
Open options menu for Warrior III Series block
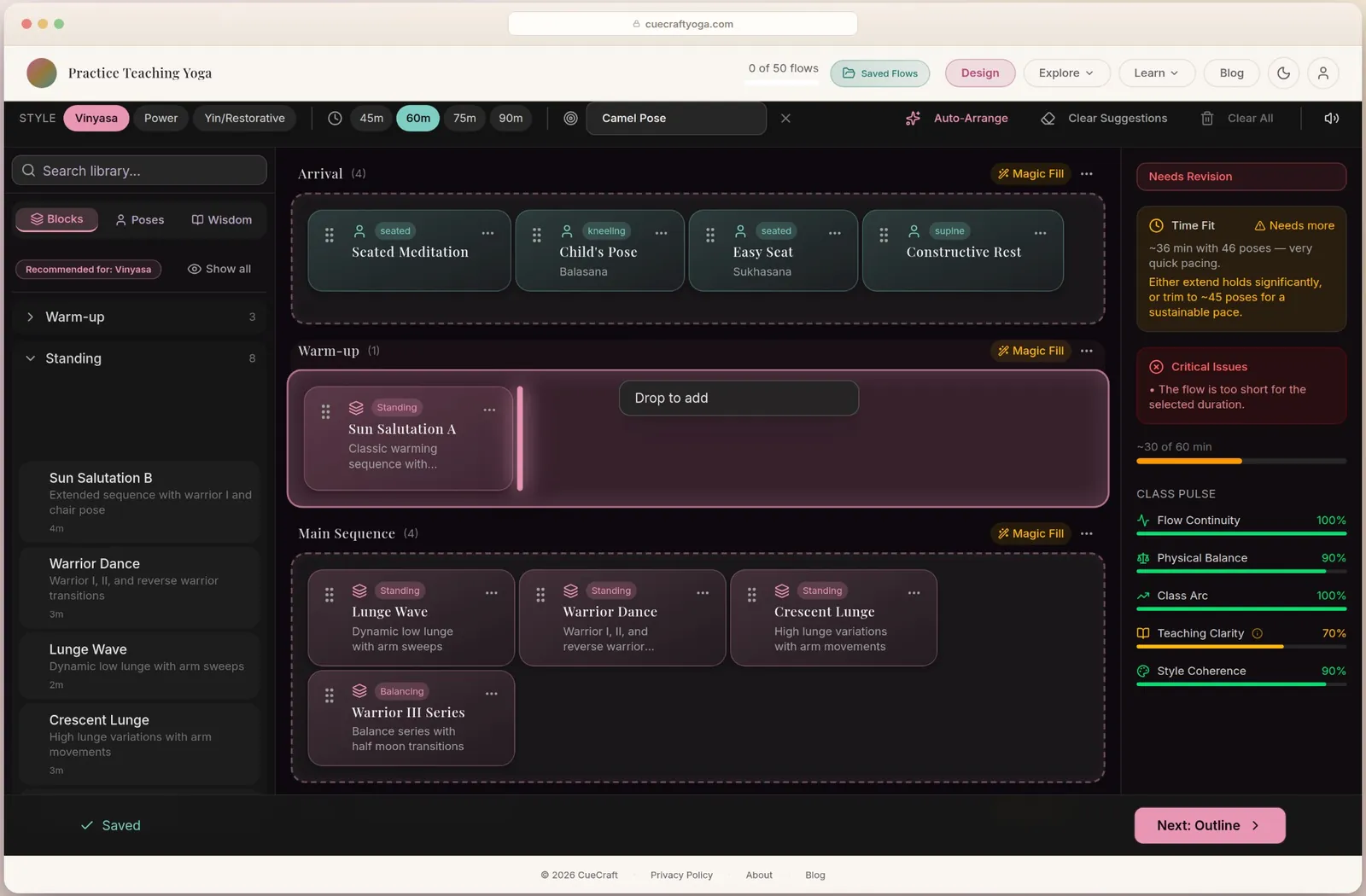(491, 694)
